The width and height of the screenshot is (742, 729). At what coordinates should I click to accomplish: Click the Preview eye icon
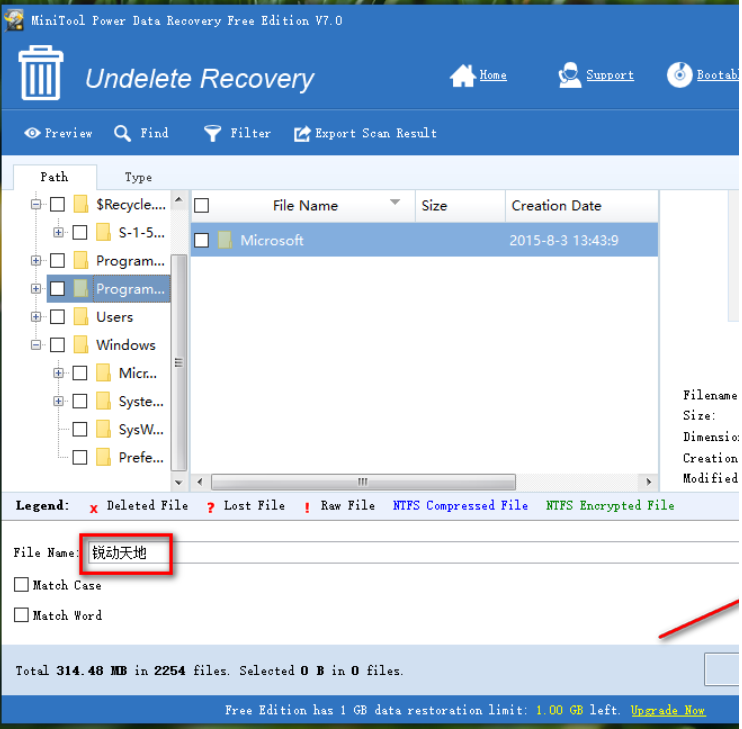pyautogui.click(x=32, y=133)
